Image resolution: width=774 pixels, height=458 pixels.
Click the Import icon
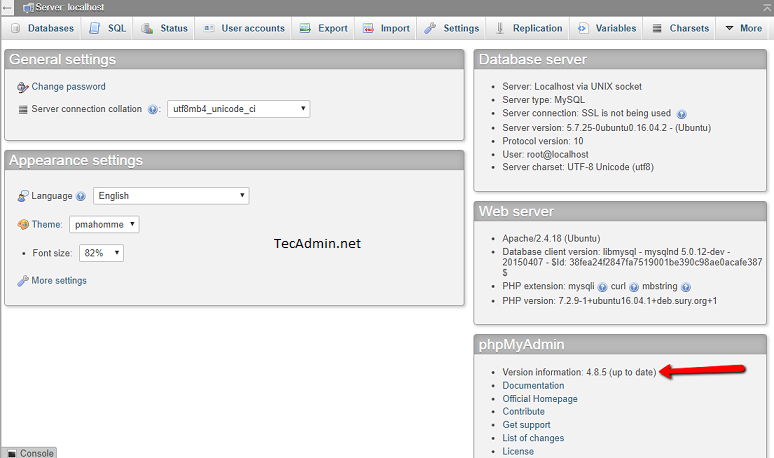click(368, 28)
